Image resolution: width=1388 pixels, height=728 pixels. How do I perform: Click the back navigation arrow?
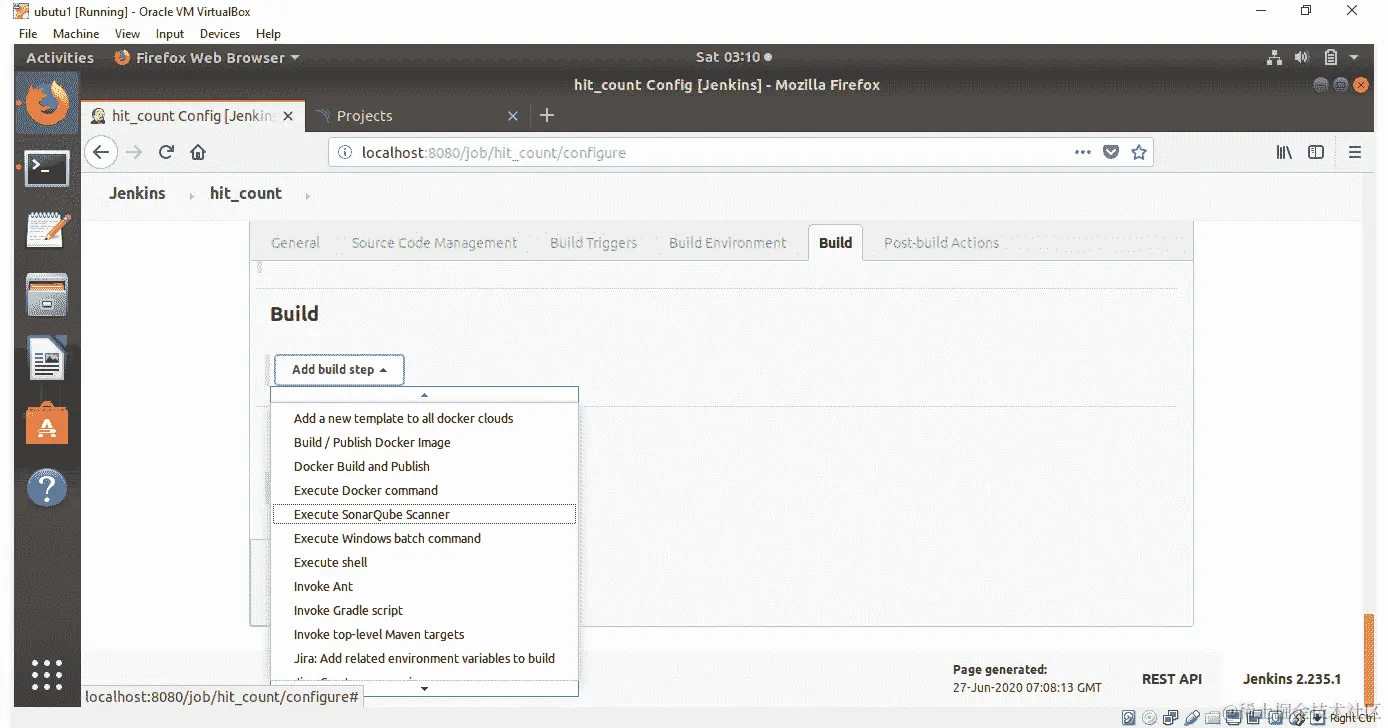100,151
